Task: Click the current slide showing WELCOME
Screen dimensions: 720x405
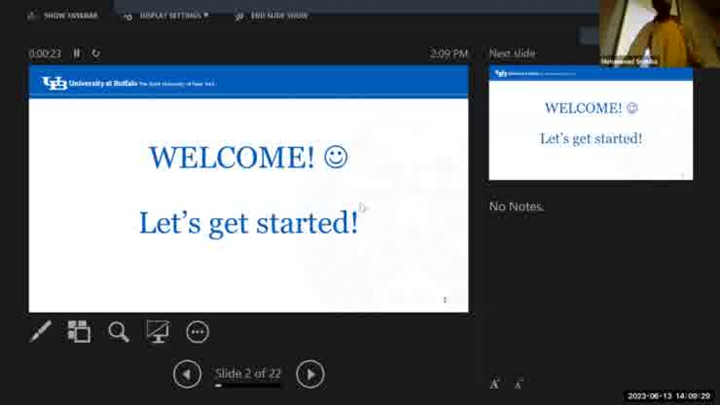Action: point(248,190)
